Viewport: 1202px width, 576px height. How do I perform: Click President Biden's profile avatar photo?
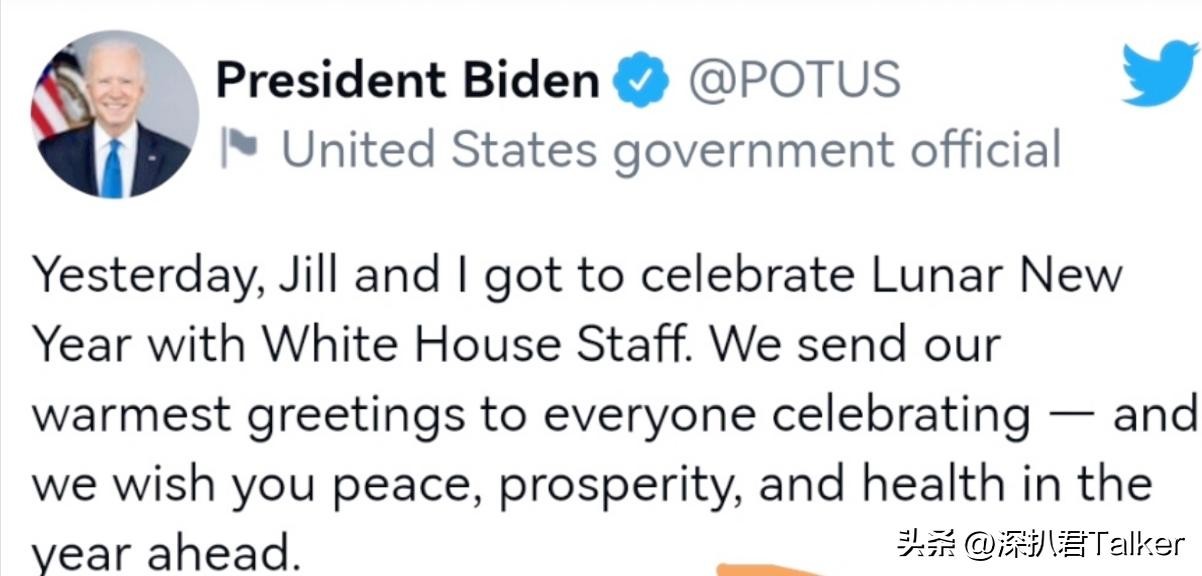point(115,114)
